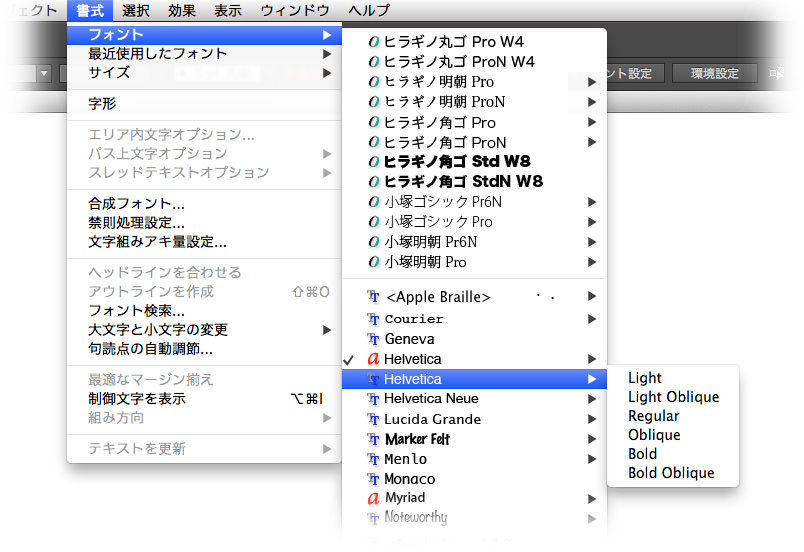This screenshot has height=552, width=804.
Task: Click Type 1 icon beside checked Helvetica
Action: point(373,359)
